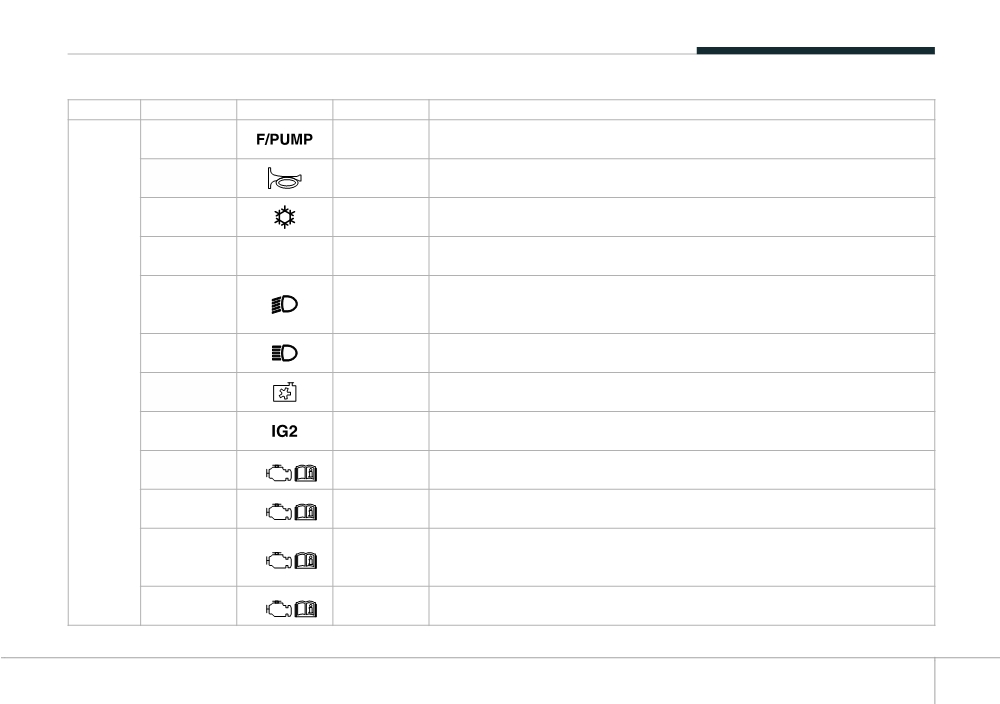
Task: Click the engine icon directly below IG2
Action: click(279, 473)
